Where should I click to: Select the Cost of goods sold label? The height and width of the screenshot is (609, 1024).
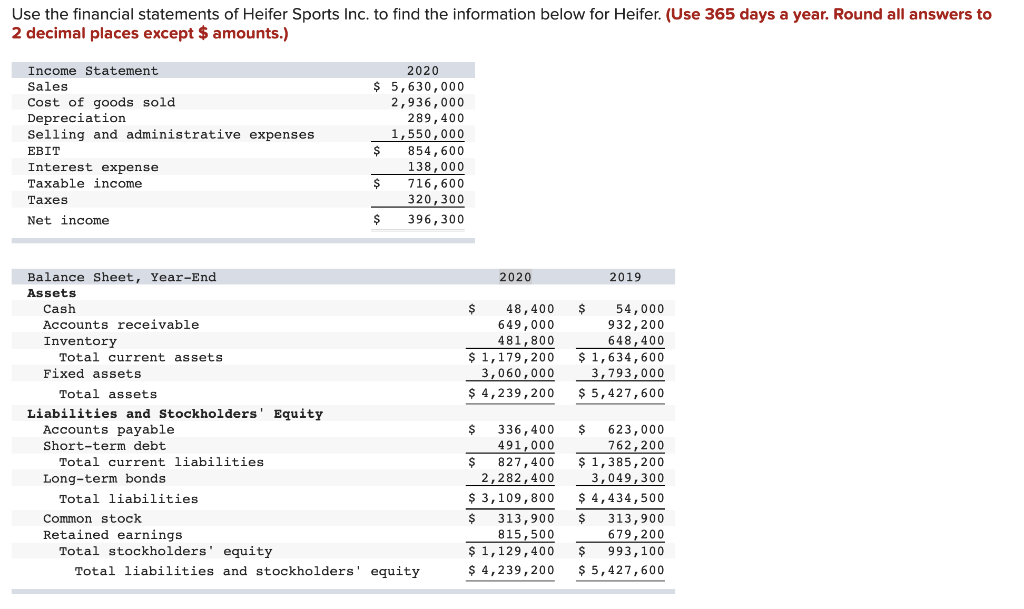click(101, 102)
